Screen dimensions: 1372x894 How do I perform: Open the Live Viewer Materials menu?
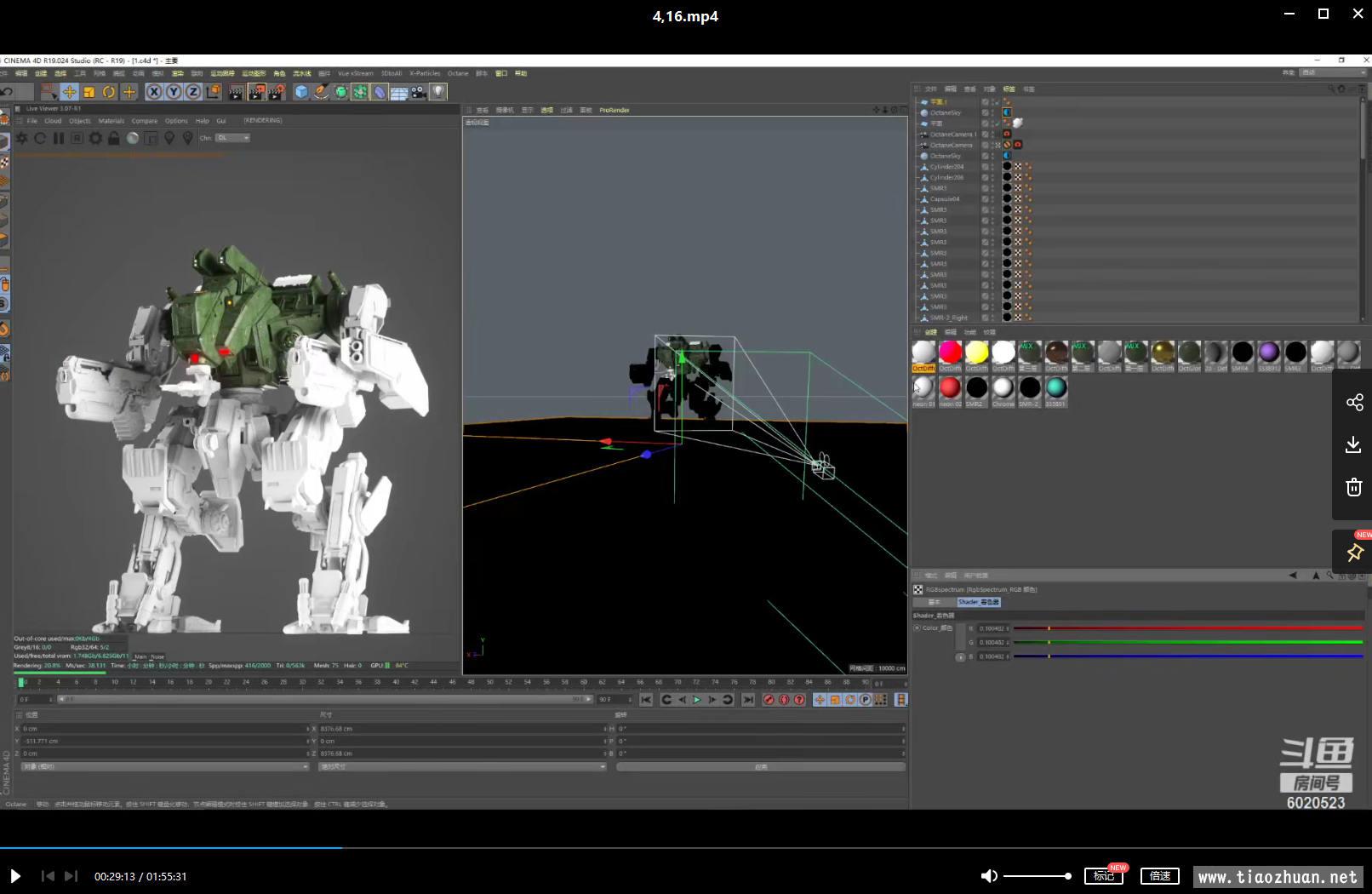(111, 121)
